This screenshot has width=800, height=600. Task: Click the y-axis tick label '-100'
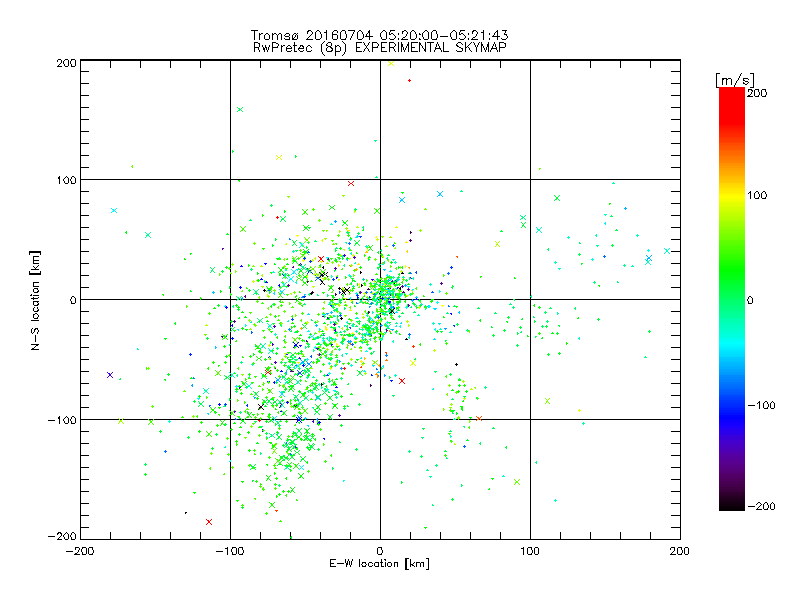(x=62, y=420)
